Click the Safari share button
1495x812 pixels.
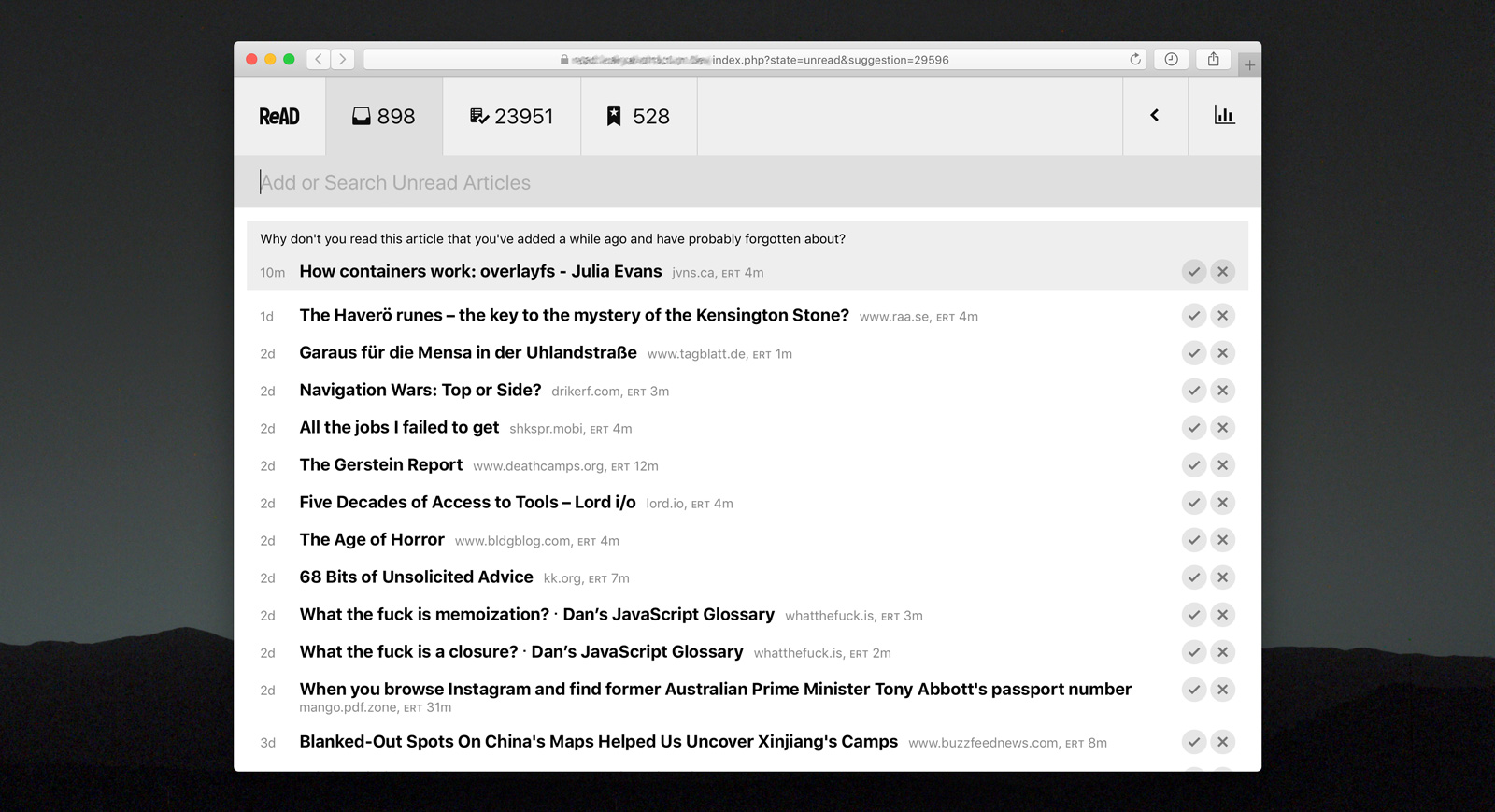[1213, 60]
